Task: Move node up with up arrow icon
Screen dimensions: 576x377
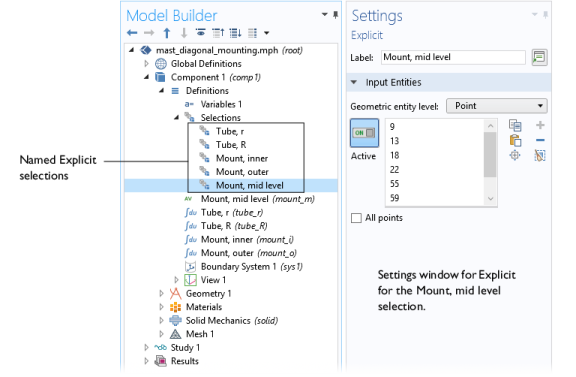Action: click(167, 33)
